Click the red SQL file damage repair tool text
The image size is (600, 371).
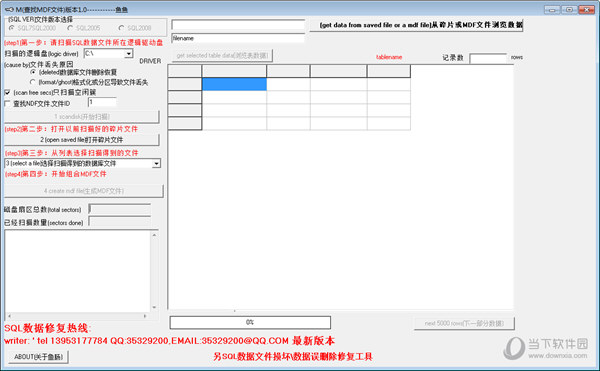[293, 356]
